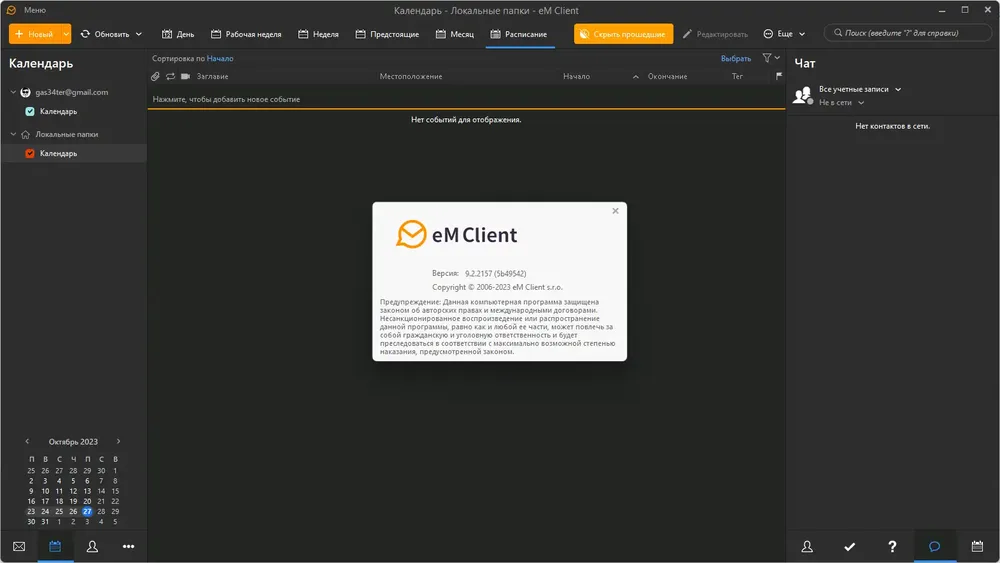Toggle the gas34ter Gmail calendar checkbox

point(29,112)
